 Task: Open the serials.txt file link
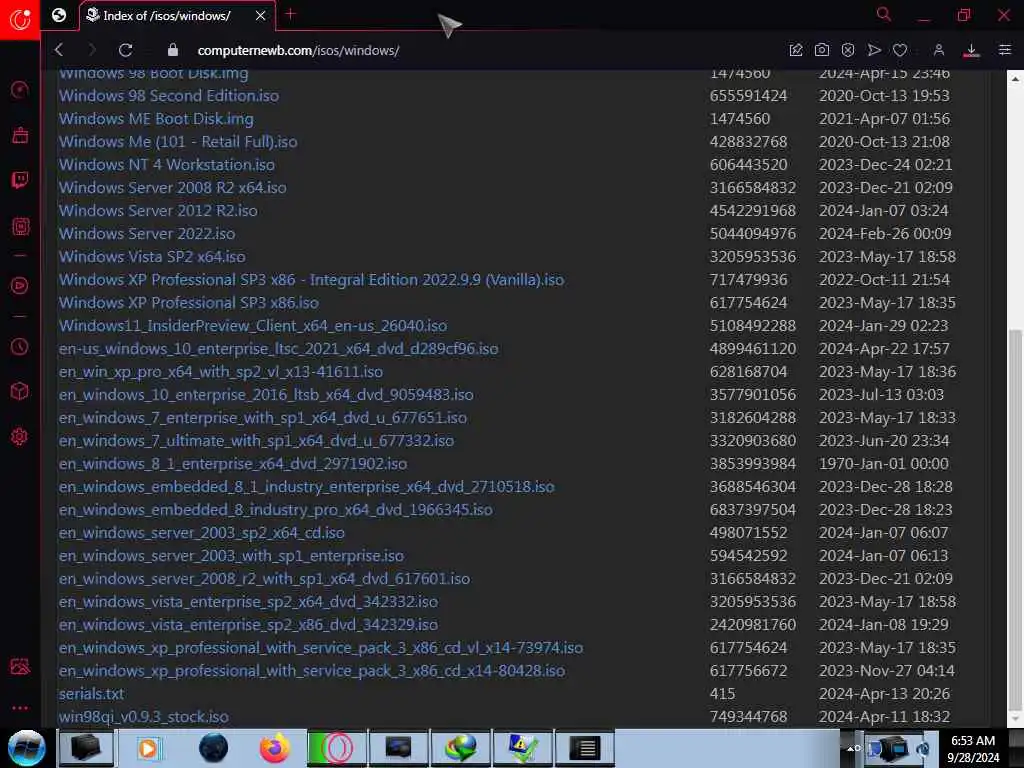[91, 694]
